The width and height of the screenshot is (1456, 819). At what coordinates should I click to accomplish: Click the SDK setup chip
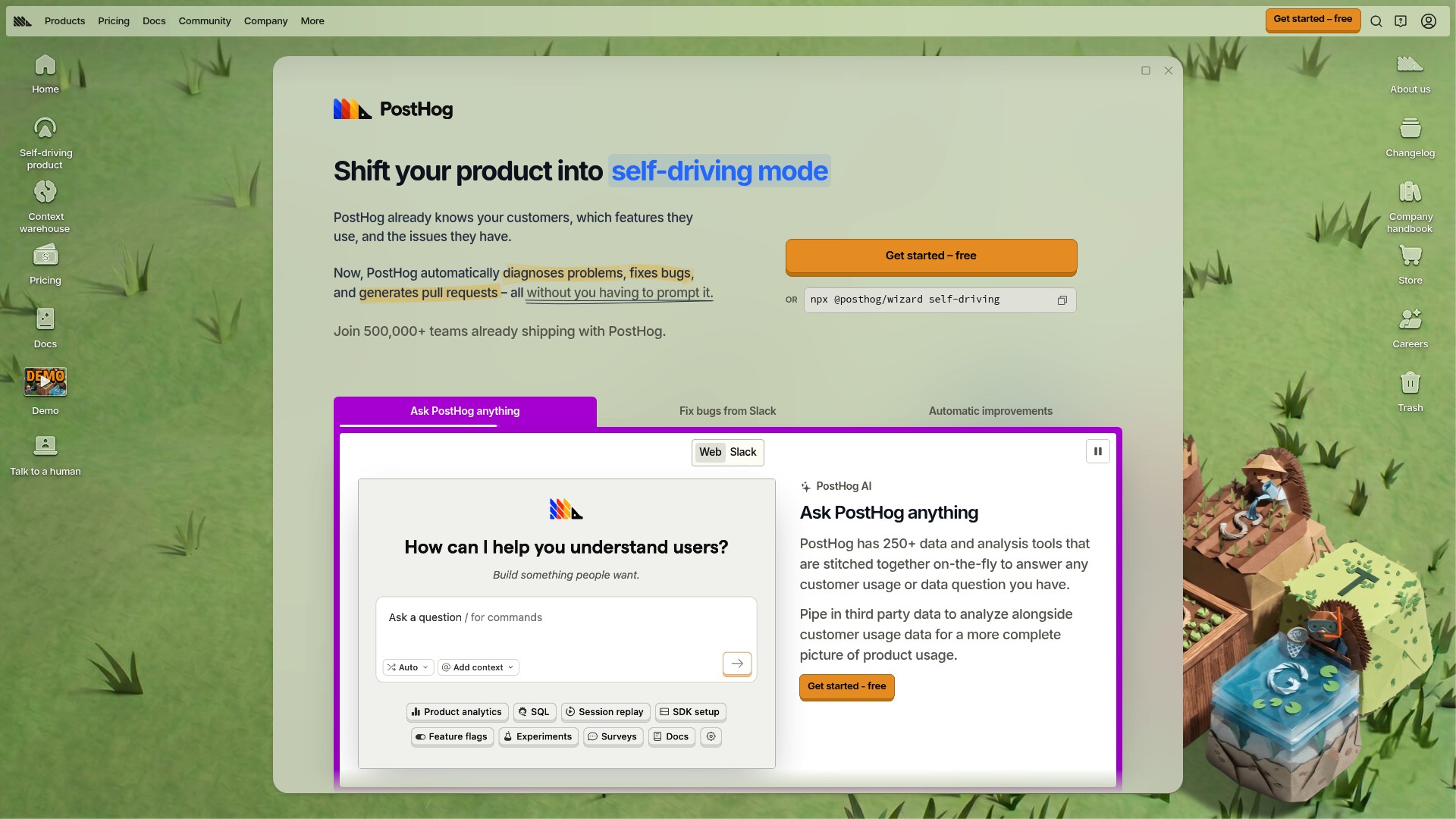(x=691, y=712)
